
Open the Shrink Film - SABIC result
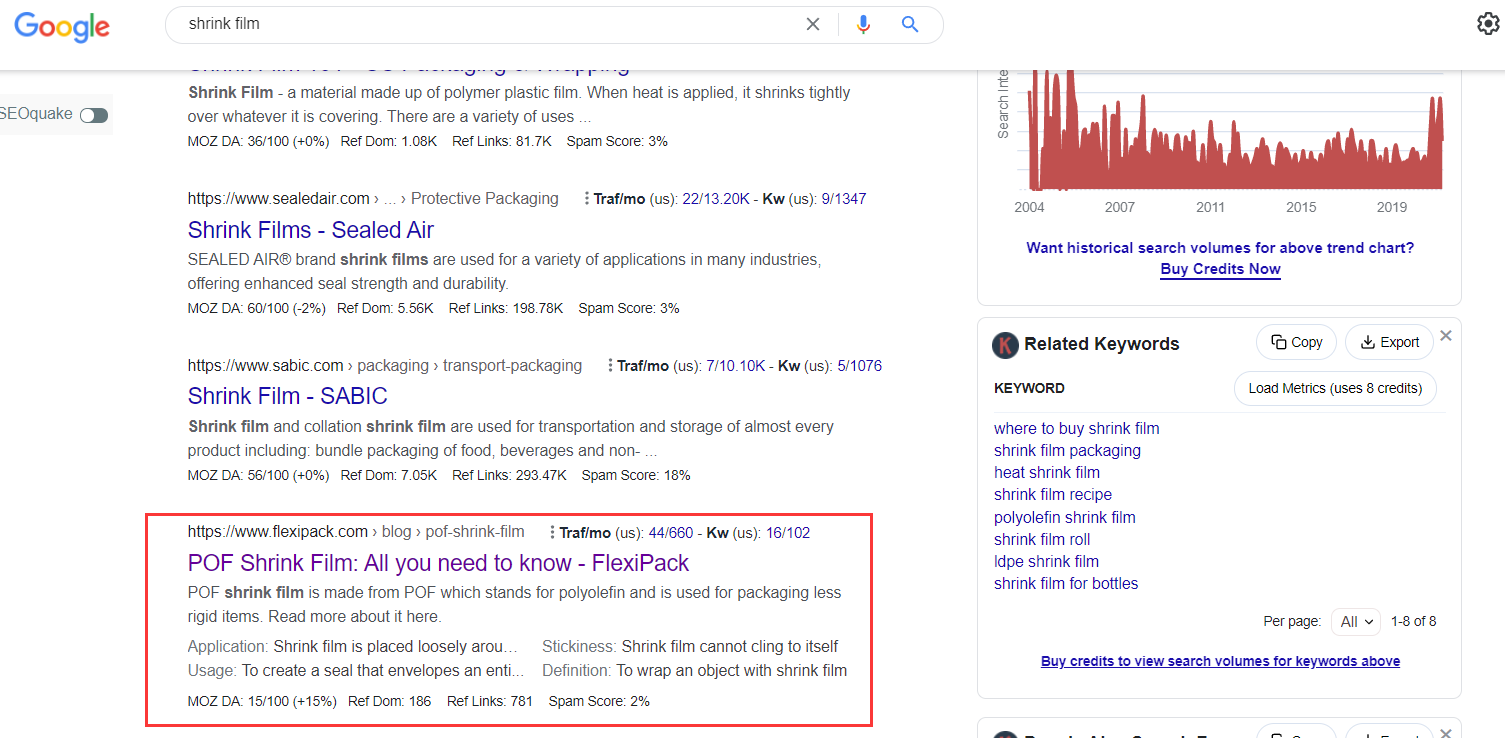(288, 396)
